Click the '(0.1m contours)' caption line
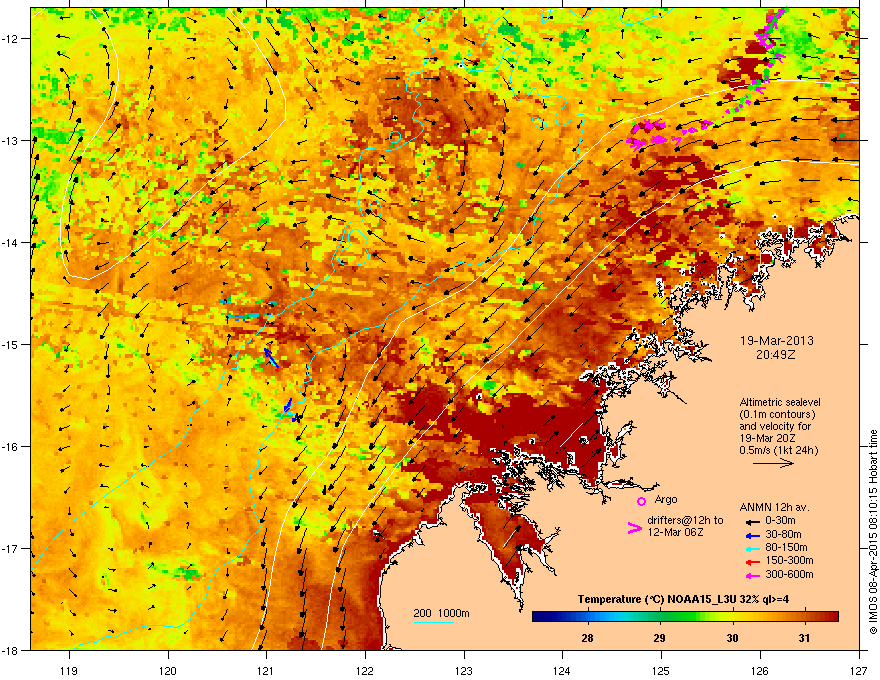This screenshot has height=680, width=880. pyautogui.click(x=777, y=414)
